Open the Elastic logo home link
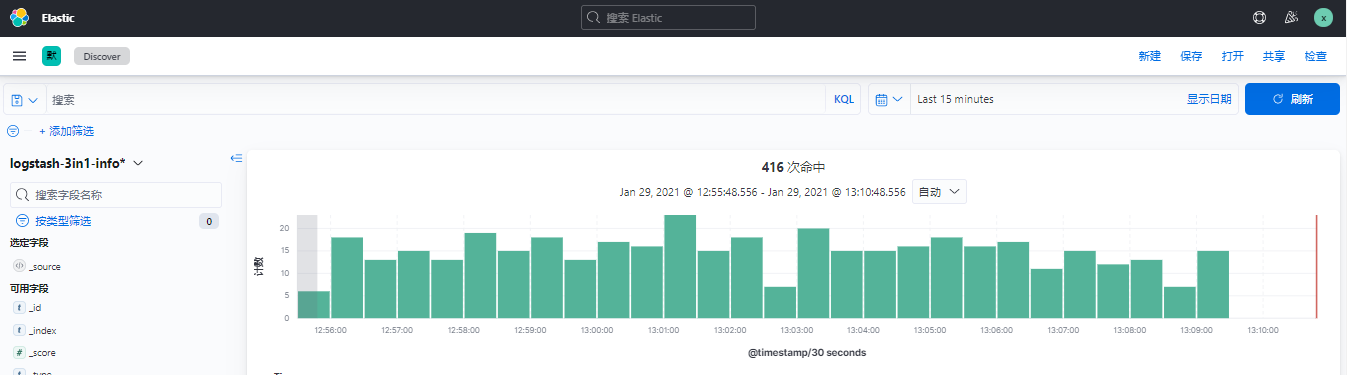 pyautogui.click(x=19, y=18)
